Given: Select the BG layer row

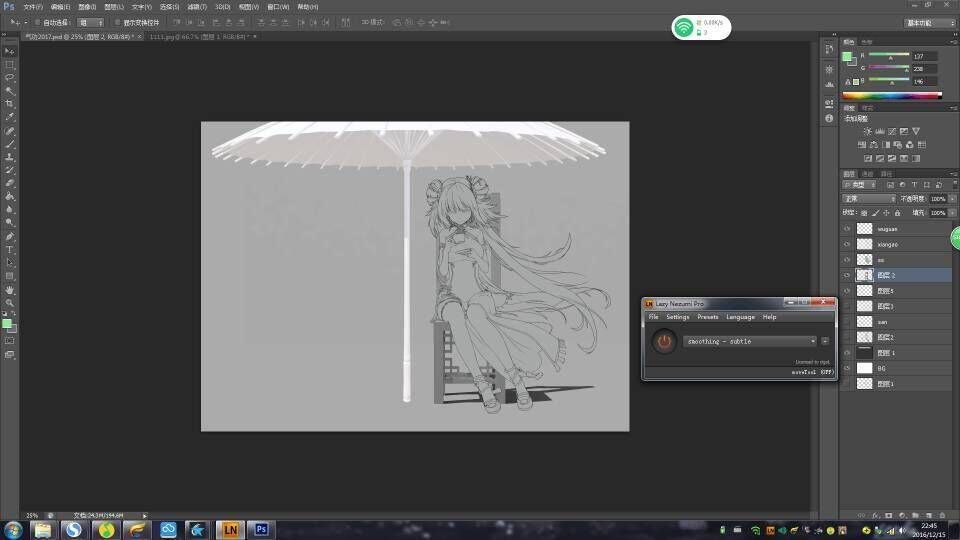Looking at the screenshot, I should 896,368.
